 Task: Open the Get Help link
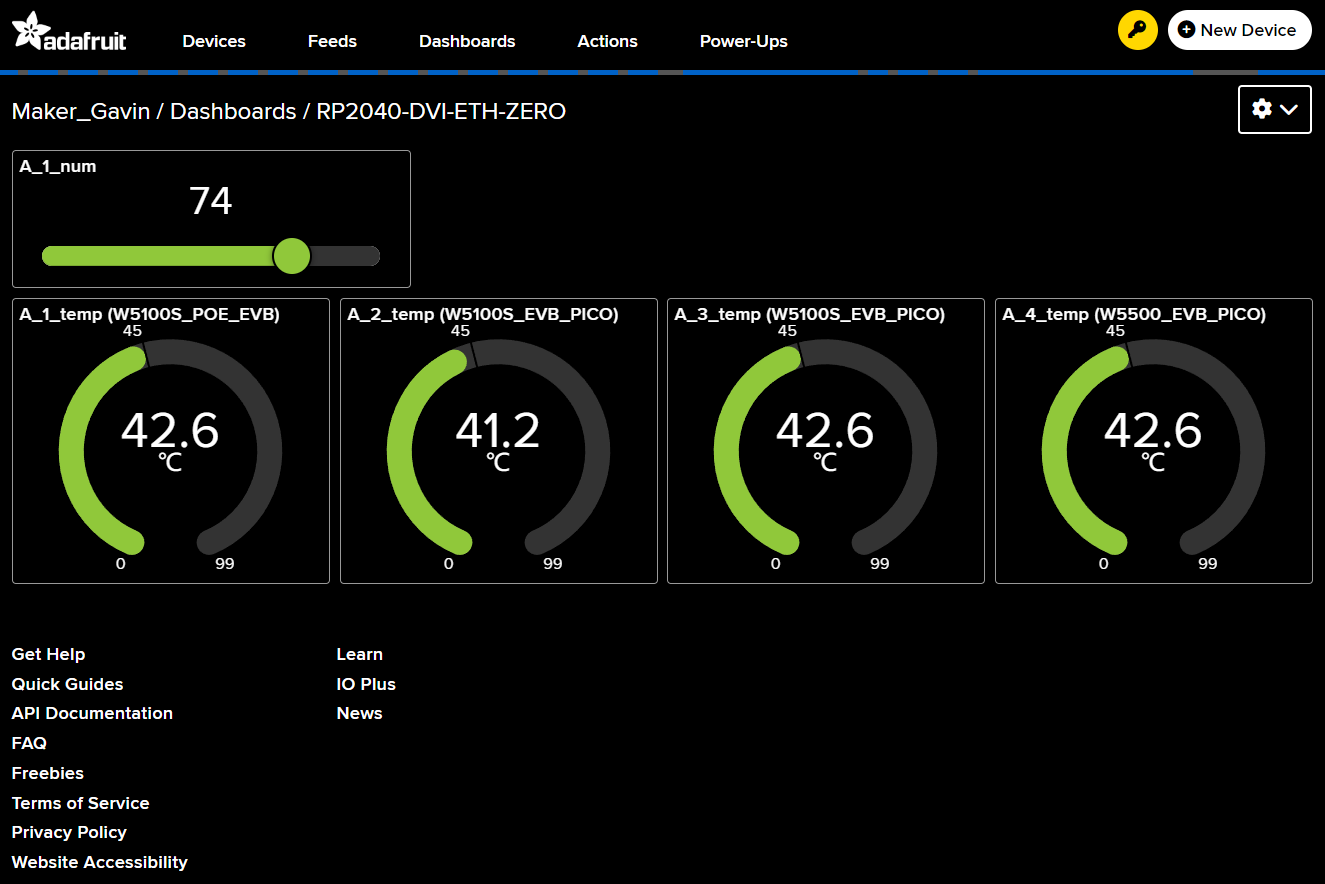tap(48, 654)
